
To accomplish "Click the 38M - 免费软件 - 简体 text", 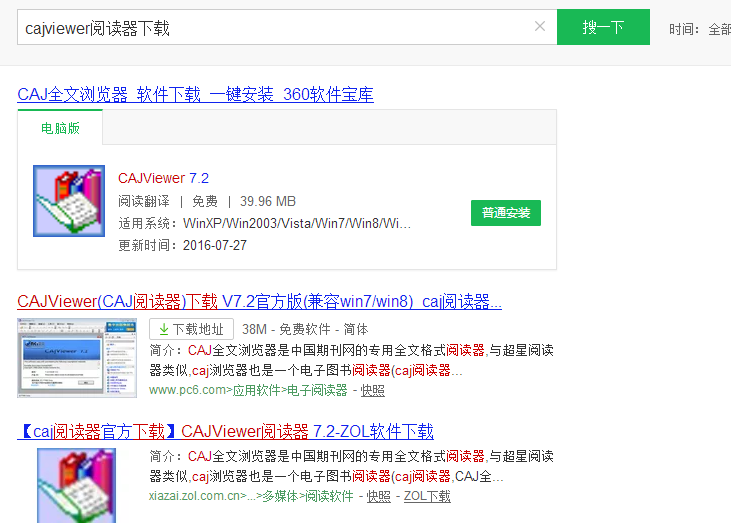I will click(x=305, y=330).
